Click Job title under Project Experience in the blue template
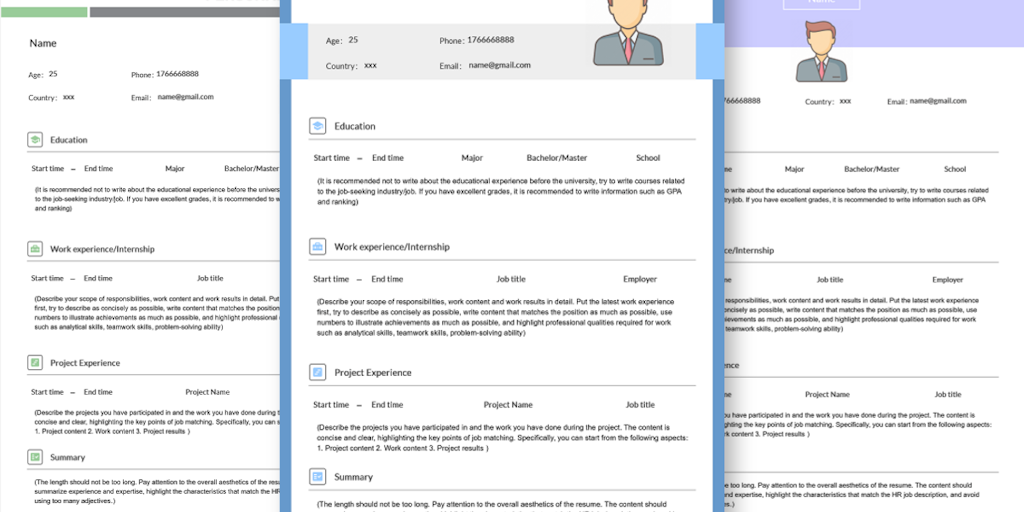1024x512 pixels. pyautogui.click(x=640, y=405)
